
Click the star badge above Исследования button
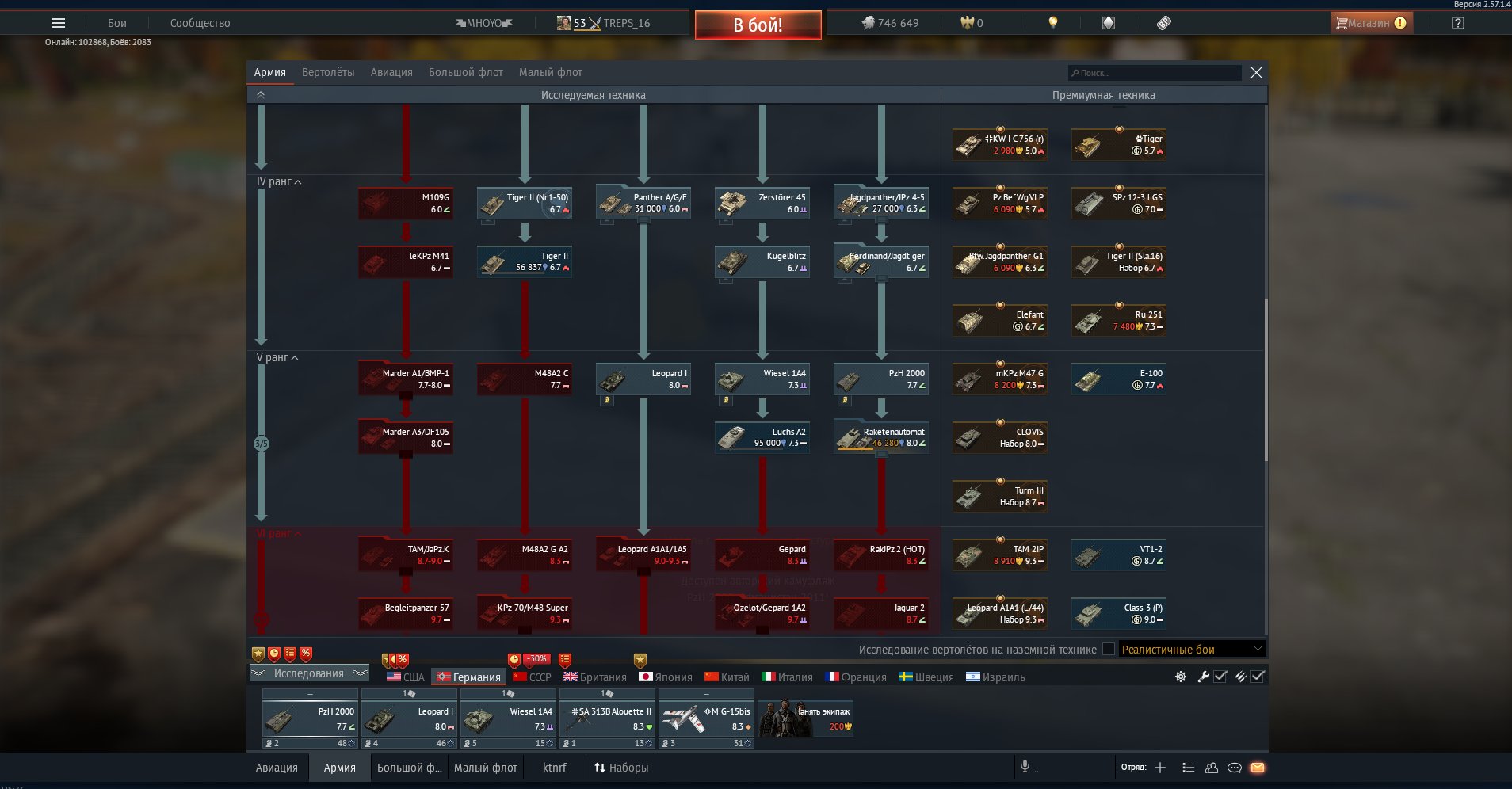point(258,654)
